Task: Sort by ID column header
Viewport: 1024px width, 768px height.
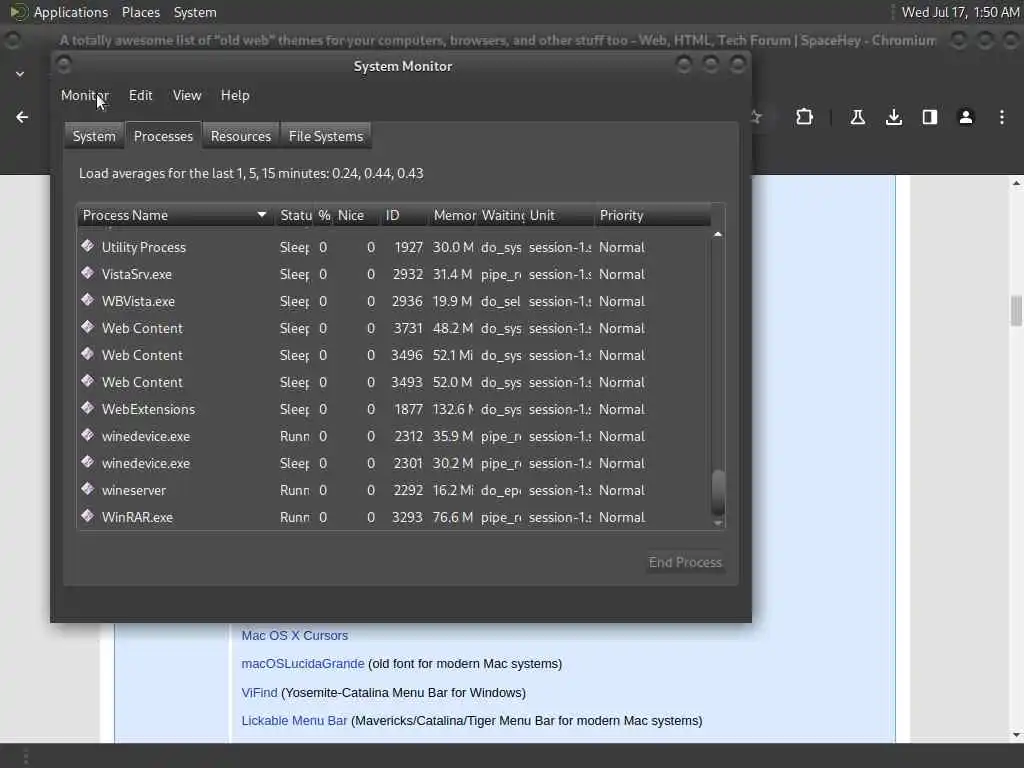Action: 404,215
